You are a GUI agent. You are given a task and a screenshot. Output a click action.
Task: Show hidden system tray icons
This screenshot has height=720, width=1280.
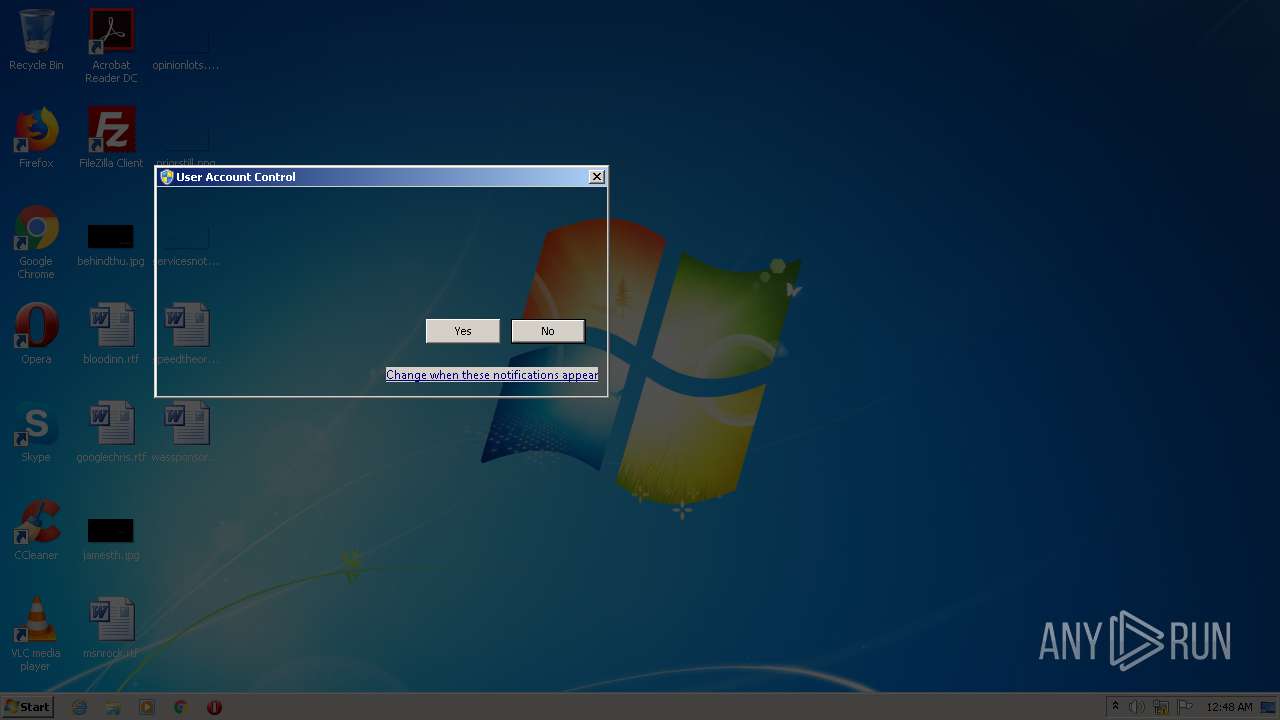click(1115, 707)
